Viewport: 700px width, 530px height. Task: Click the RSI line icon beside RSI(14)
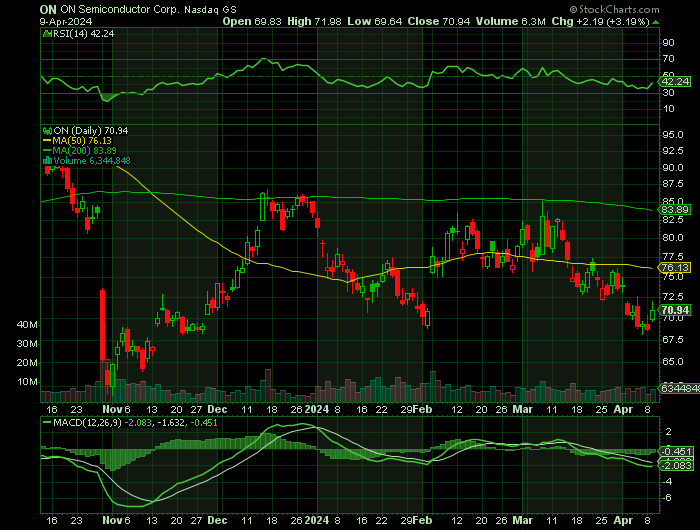pos(47,33)
